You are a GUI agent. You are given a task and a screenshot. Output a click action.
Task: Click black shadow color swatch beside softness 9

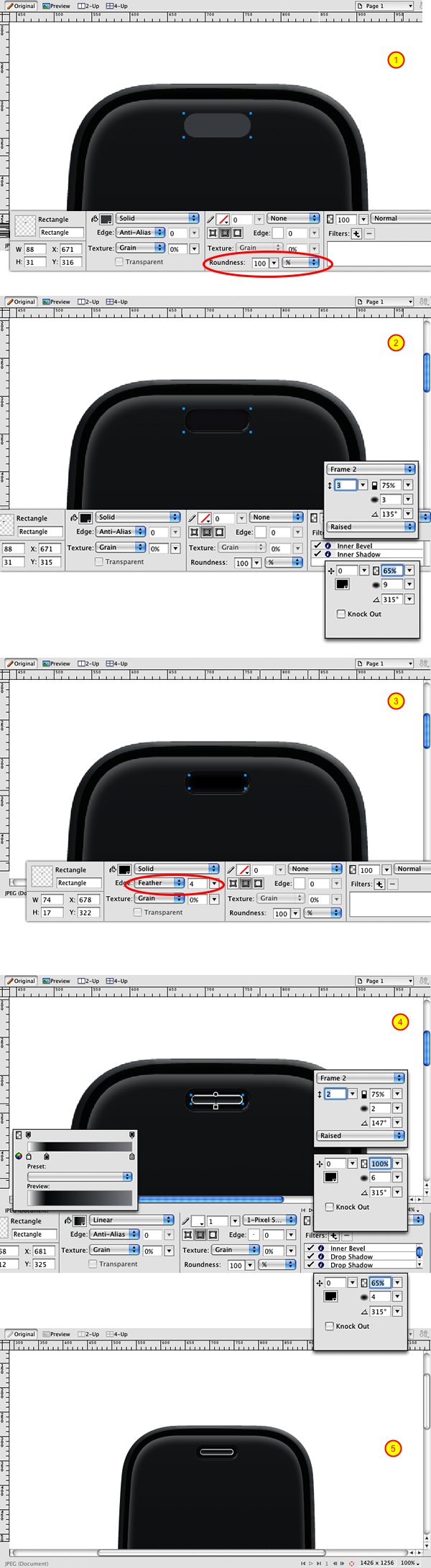[343, 584]
